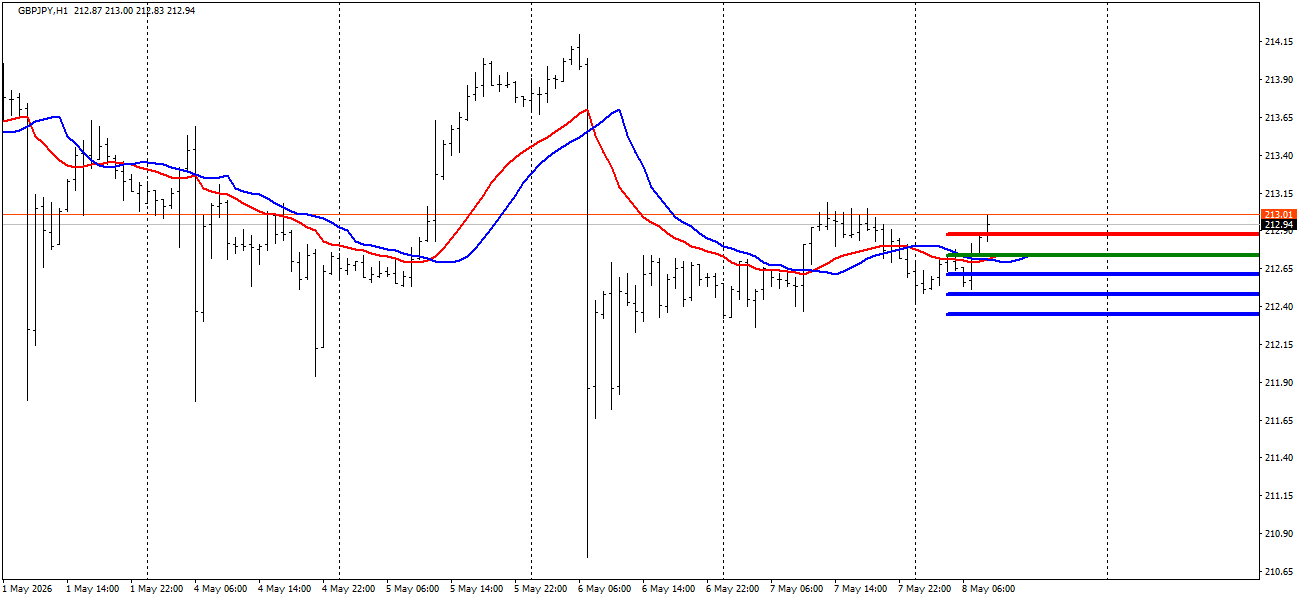1300x600 pixels.
Task: Click the bottom of the long 6 May spike candle
Action: (x=587, y=556)
